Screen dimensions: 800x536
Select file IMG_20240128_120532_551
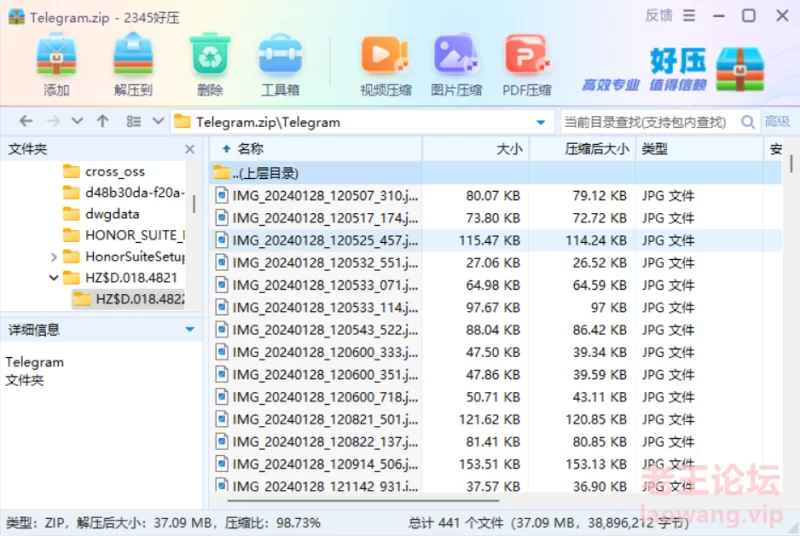(x=495, y=263)
